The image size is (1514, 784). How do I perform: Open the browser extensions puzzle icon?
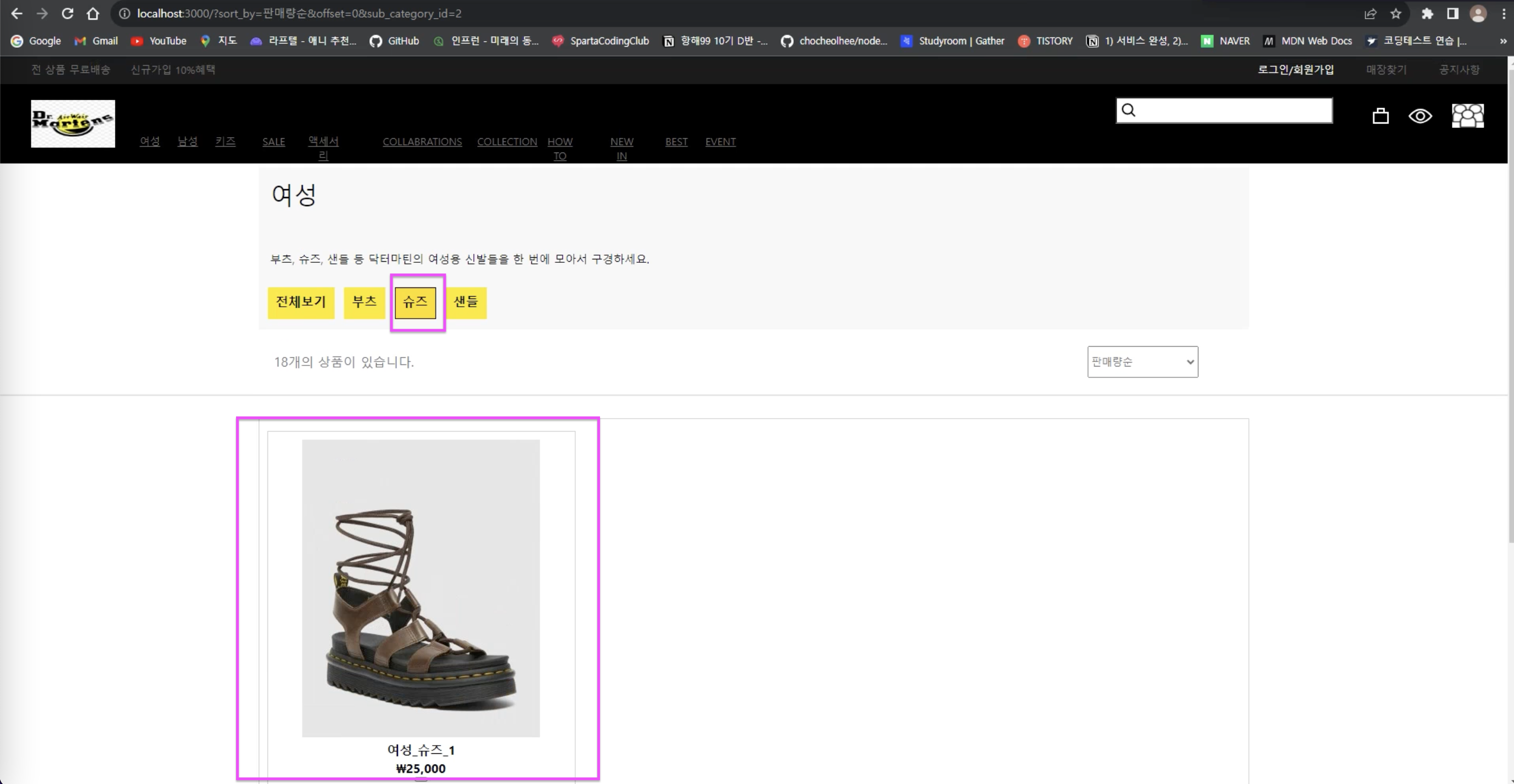point(1427,14)
